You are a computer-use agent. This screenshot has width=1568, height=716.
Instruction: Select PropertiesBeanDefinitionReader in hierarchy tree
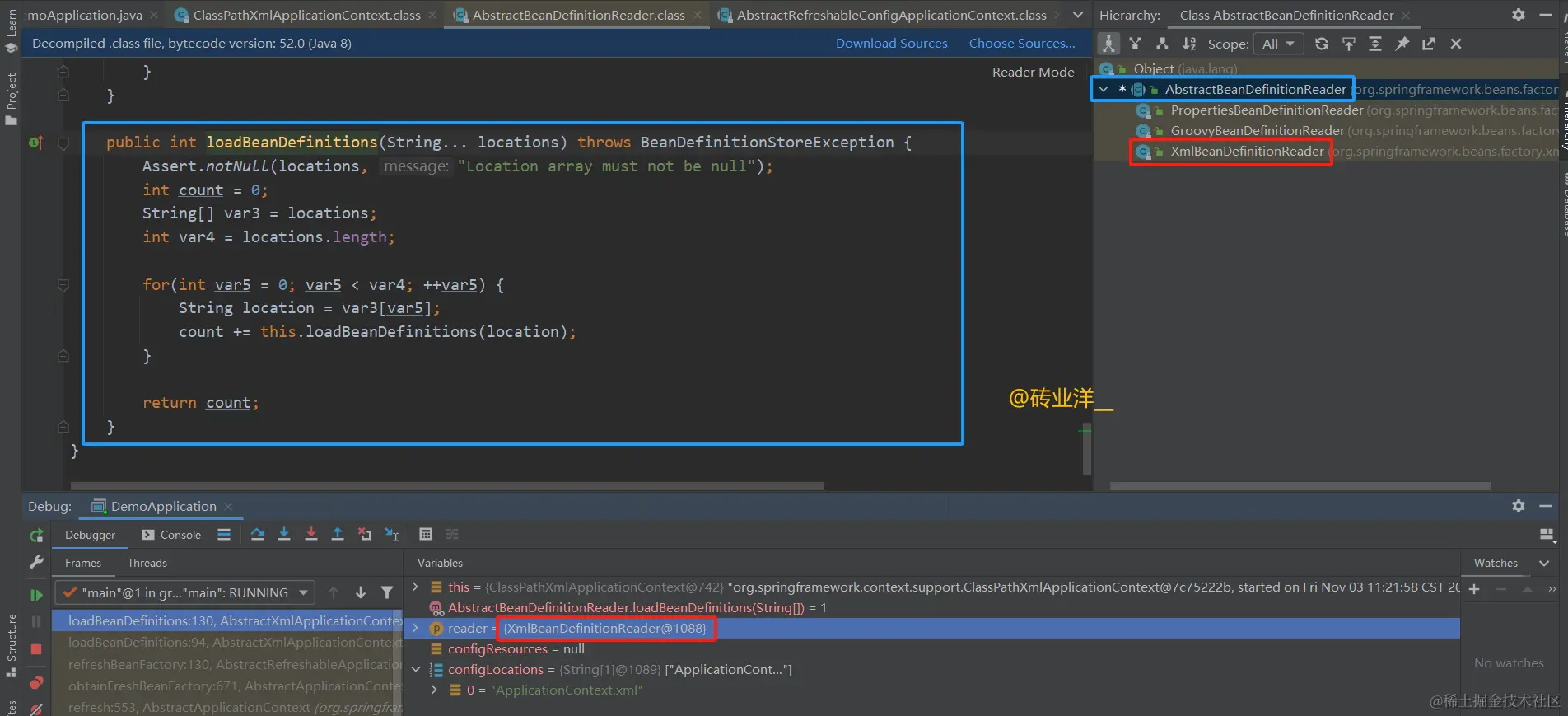click(x=1267, y=110)
